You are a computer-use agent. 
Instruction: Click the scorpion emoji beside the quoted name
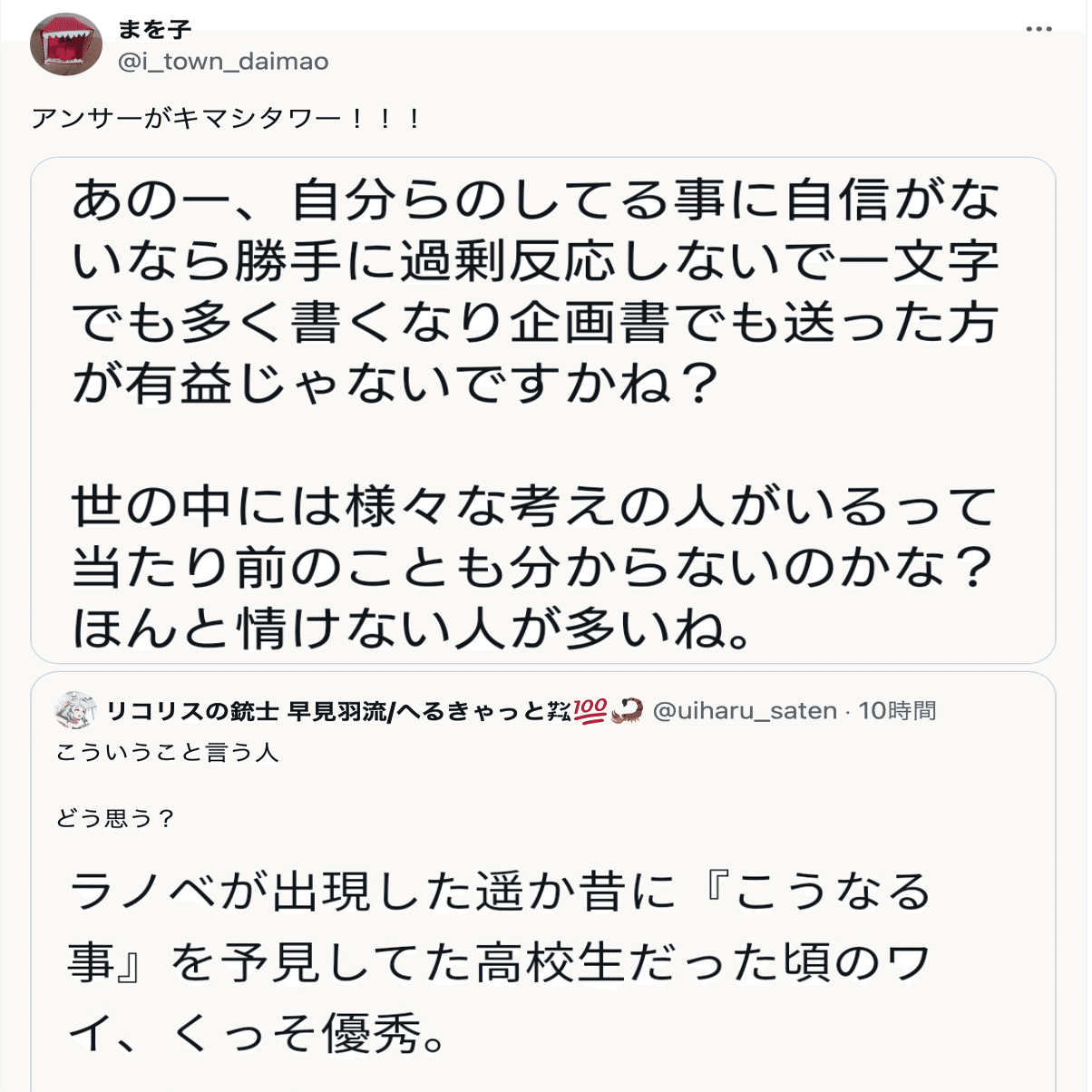tap(627, 710)
